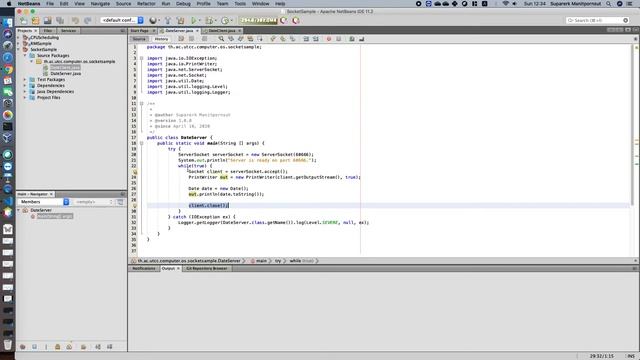
Task: Click the Undo toolbar icon
Action: pyautogui.click(x=75, y=20)
